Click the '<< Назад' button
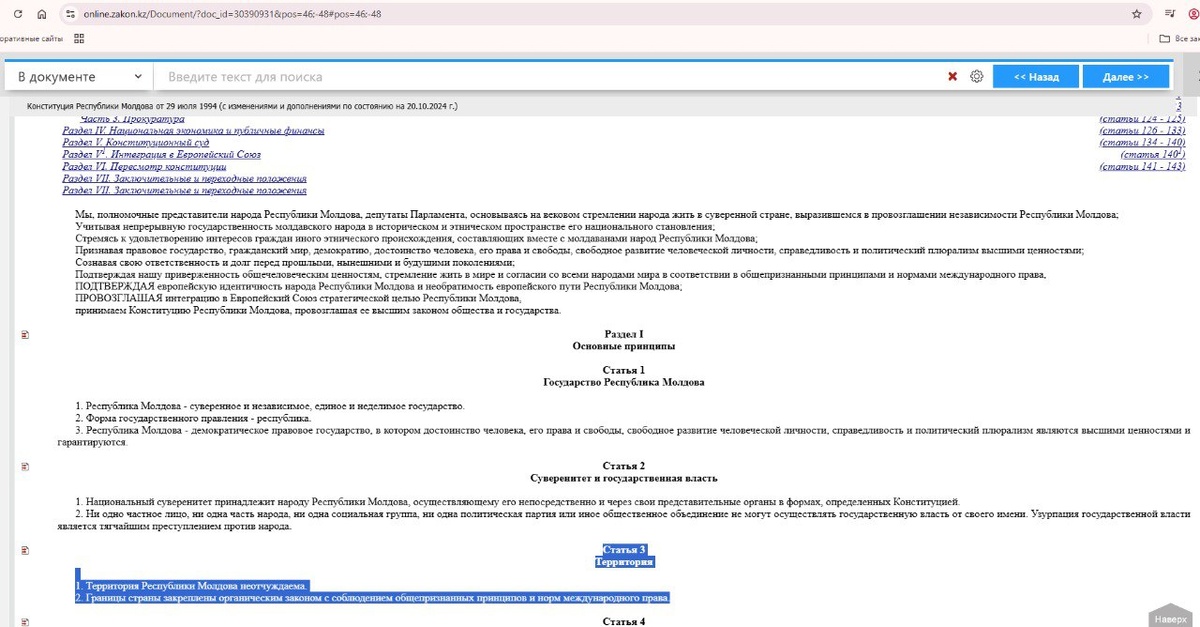This screenshot has height=627, width=1200. coord(1036,76)
